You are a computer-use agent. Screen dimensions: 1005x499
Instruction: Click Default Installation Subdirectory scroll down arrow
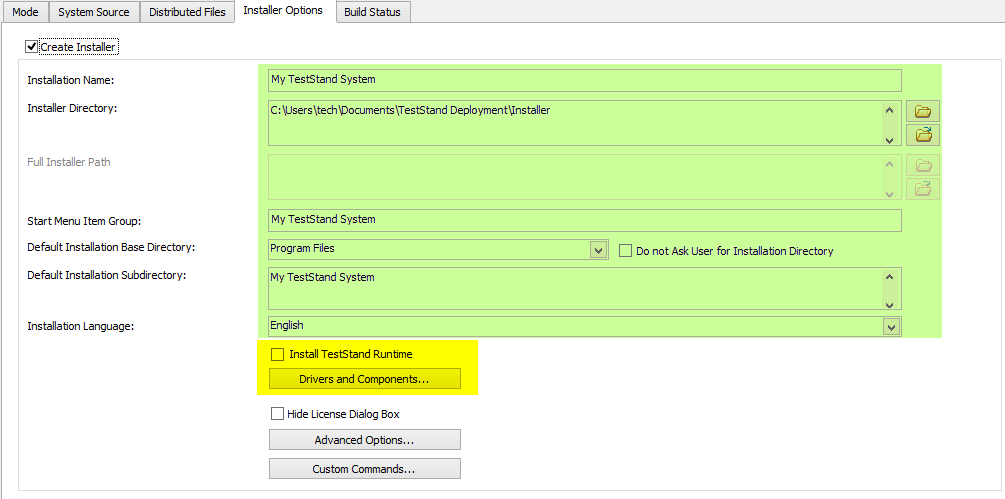tap(889, 304)
